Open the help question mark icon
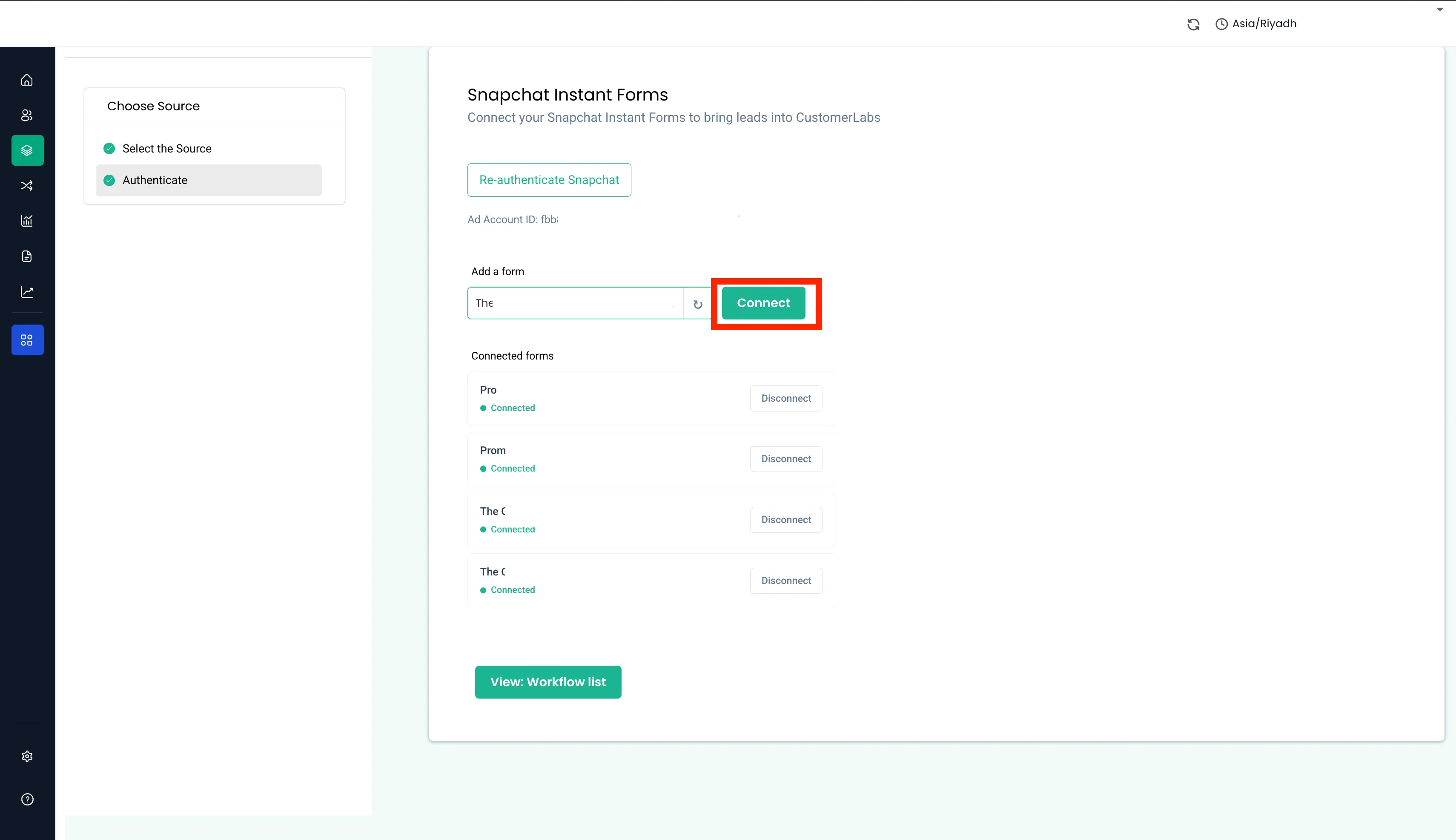1456x840 pixels. pyautogui.click(x=27, y=800)
